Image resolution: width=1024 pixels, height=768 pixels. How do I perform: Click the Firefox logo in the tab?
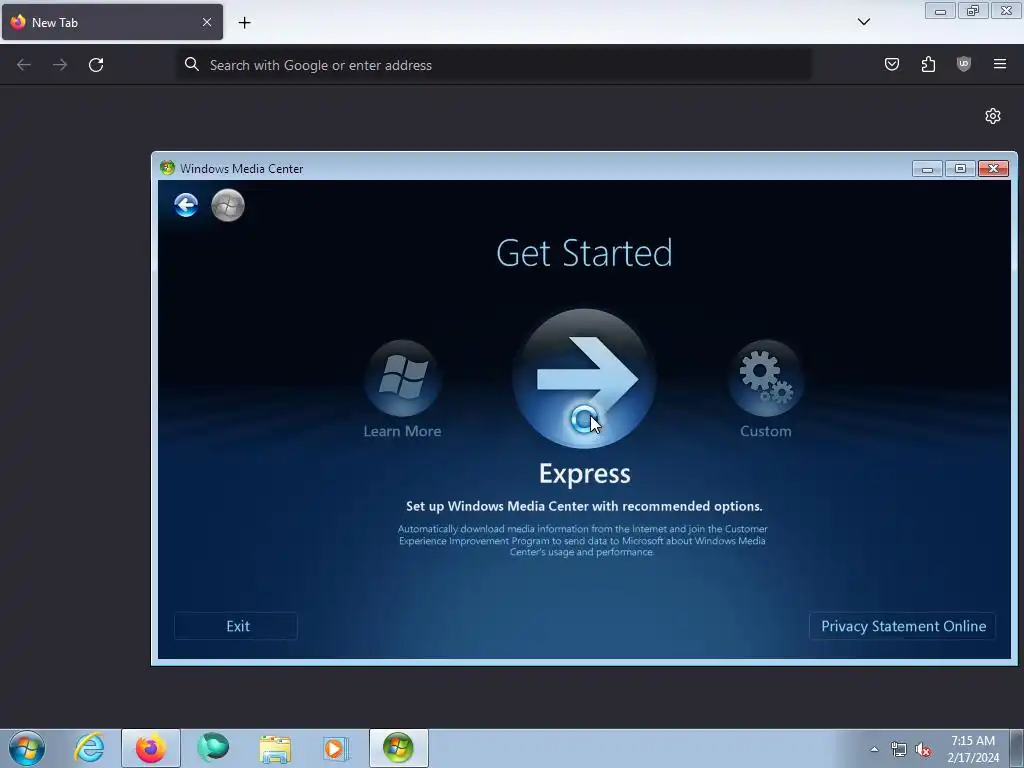(18, 22)
